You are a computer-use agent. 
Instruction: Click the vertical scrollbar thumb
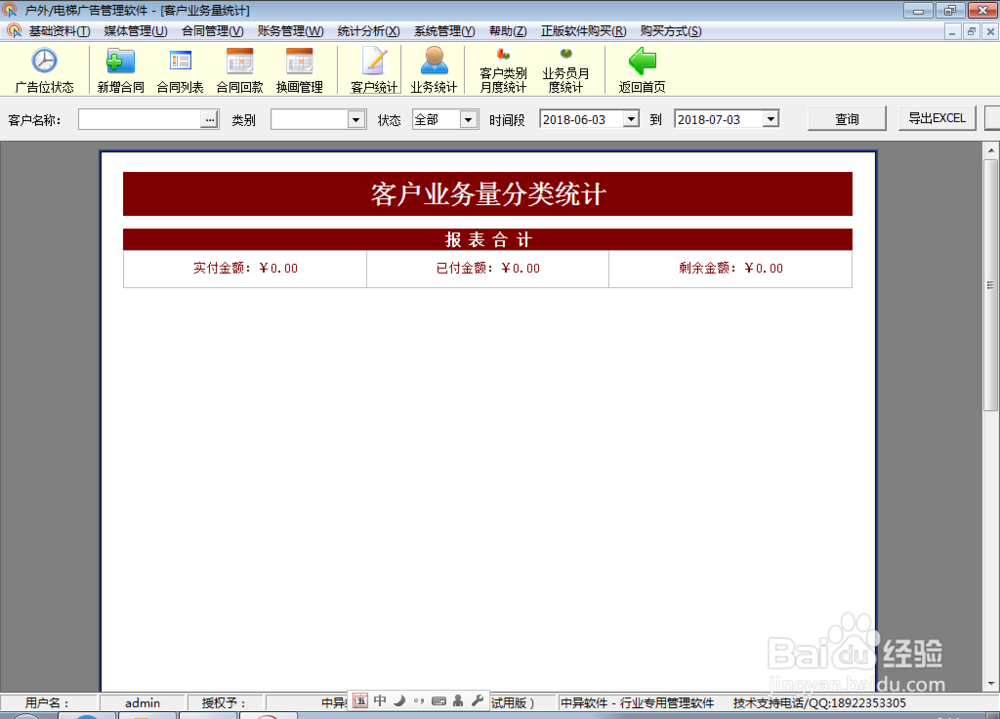[x=990, y=285]
